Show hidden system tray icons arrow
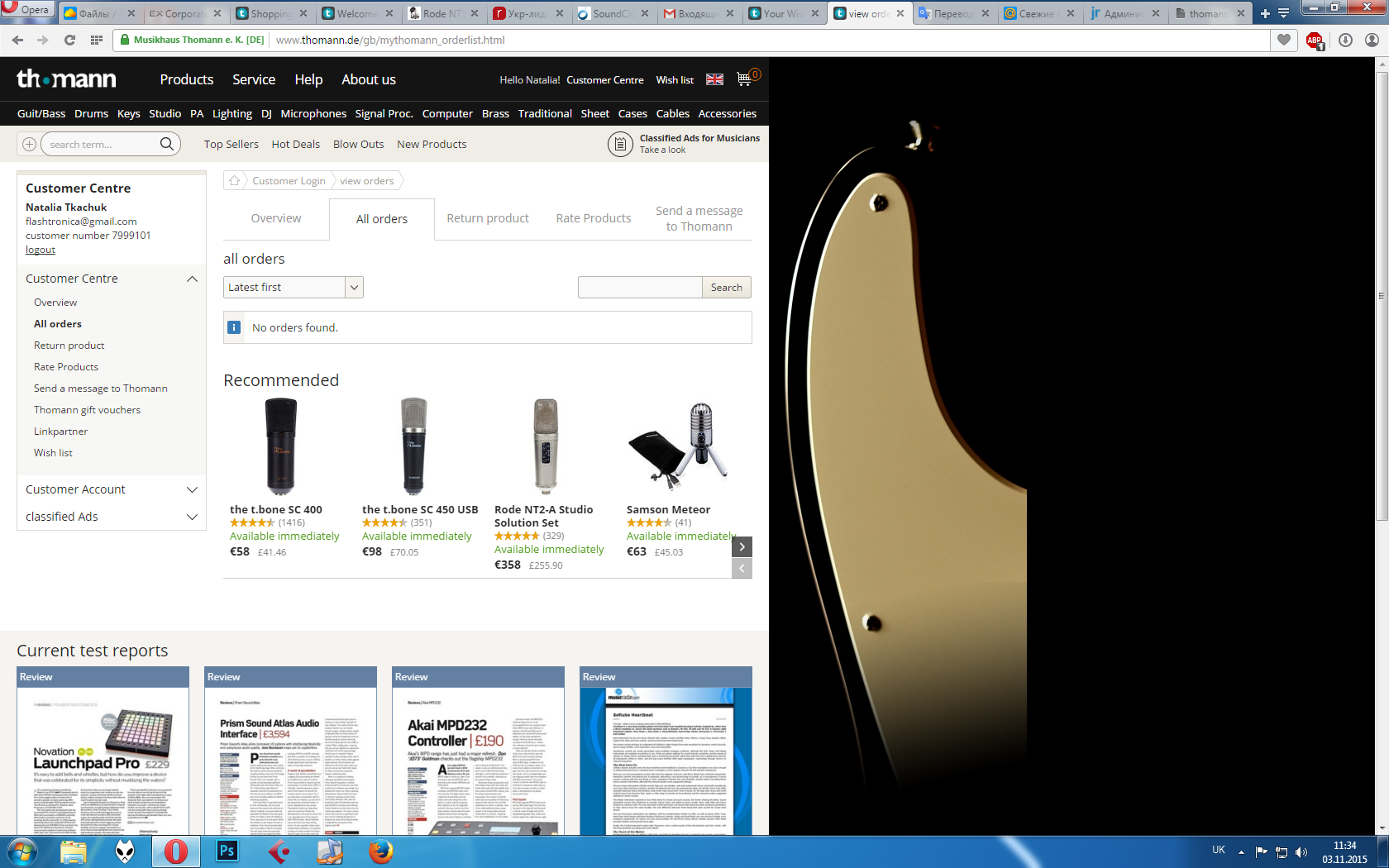The height and width of the screenshot is (868, 1389). (x=1241, y=852)
